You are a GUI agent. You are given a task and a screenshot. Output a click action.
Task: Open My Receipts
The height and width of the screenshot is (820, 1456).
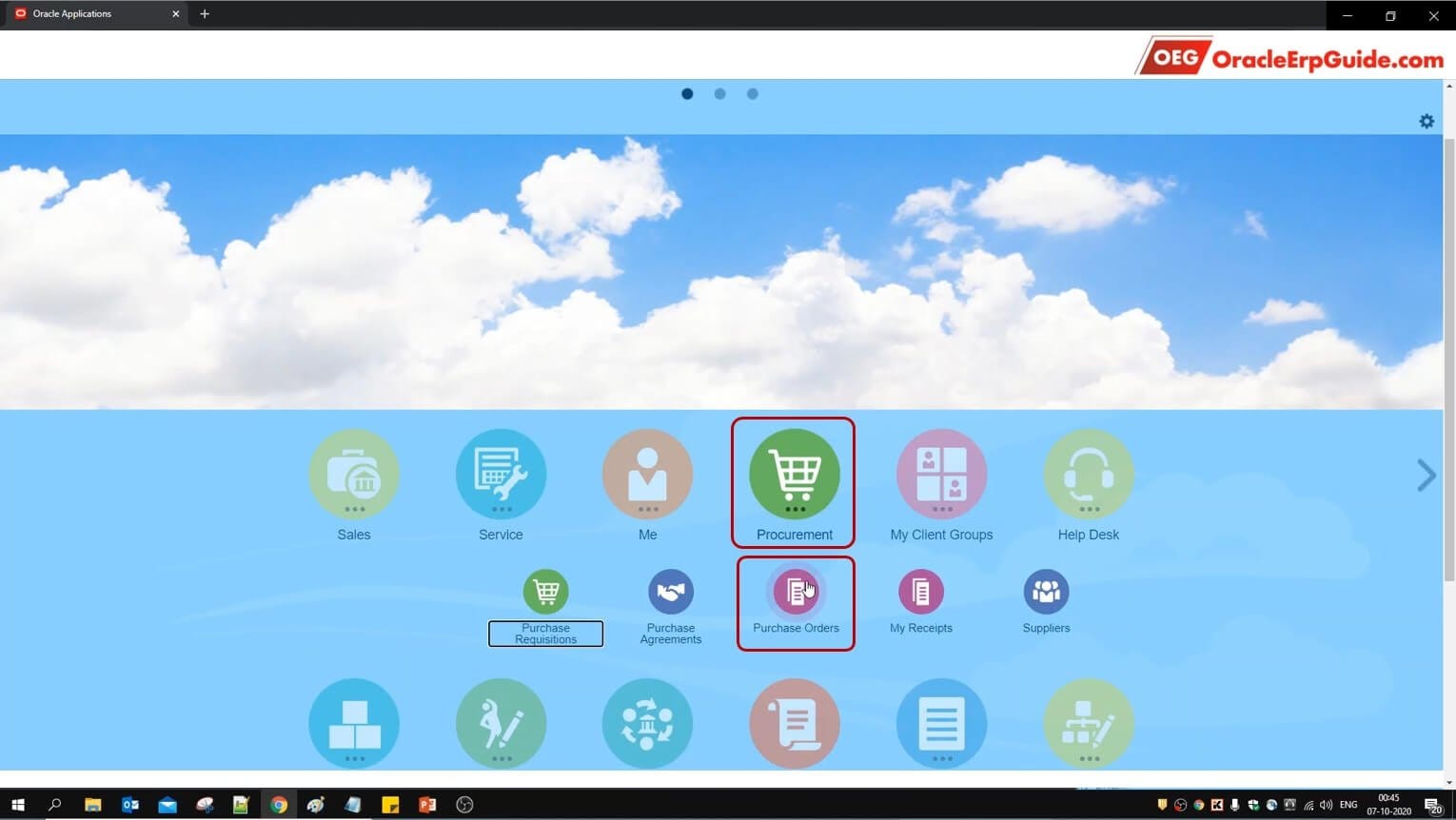[x=921, y=591]
